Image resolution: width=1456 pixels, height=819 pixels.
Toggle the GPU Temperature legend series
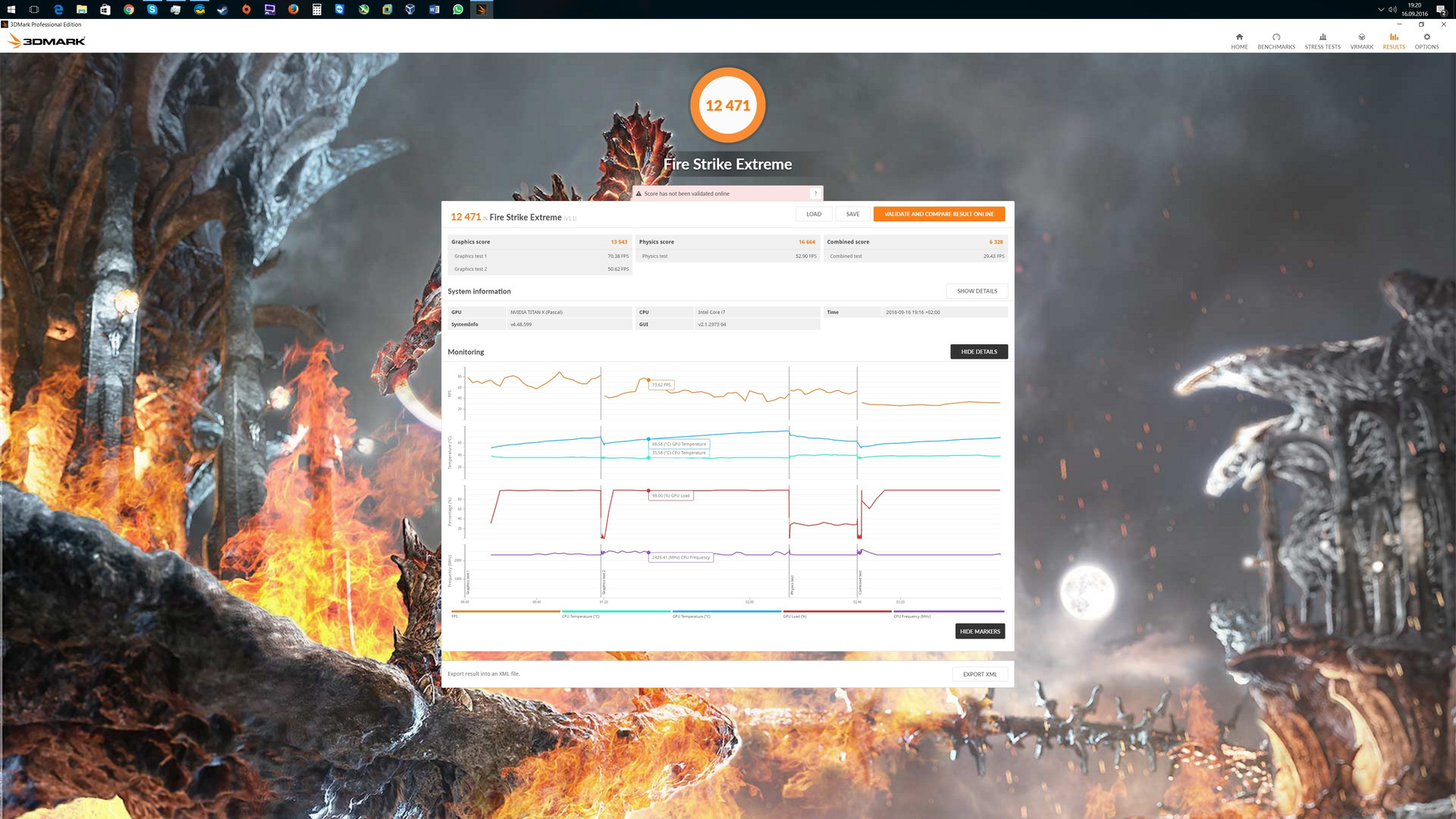click(x=726, y=613)
